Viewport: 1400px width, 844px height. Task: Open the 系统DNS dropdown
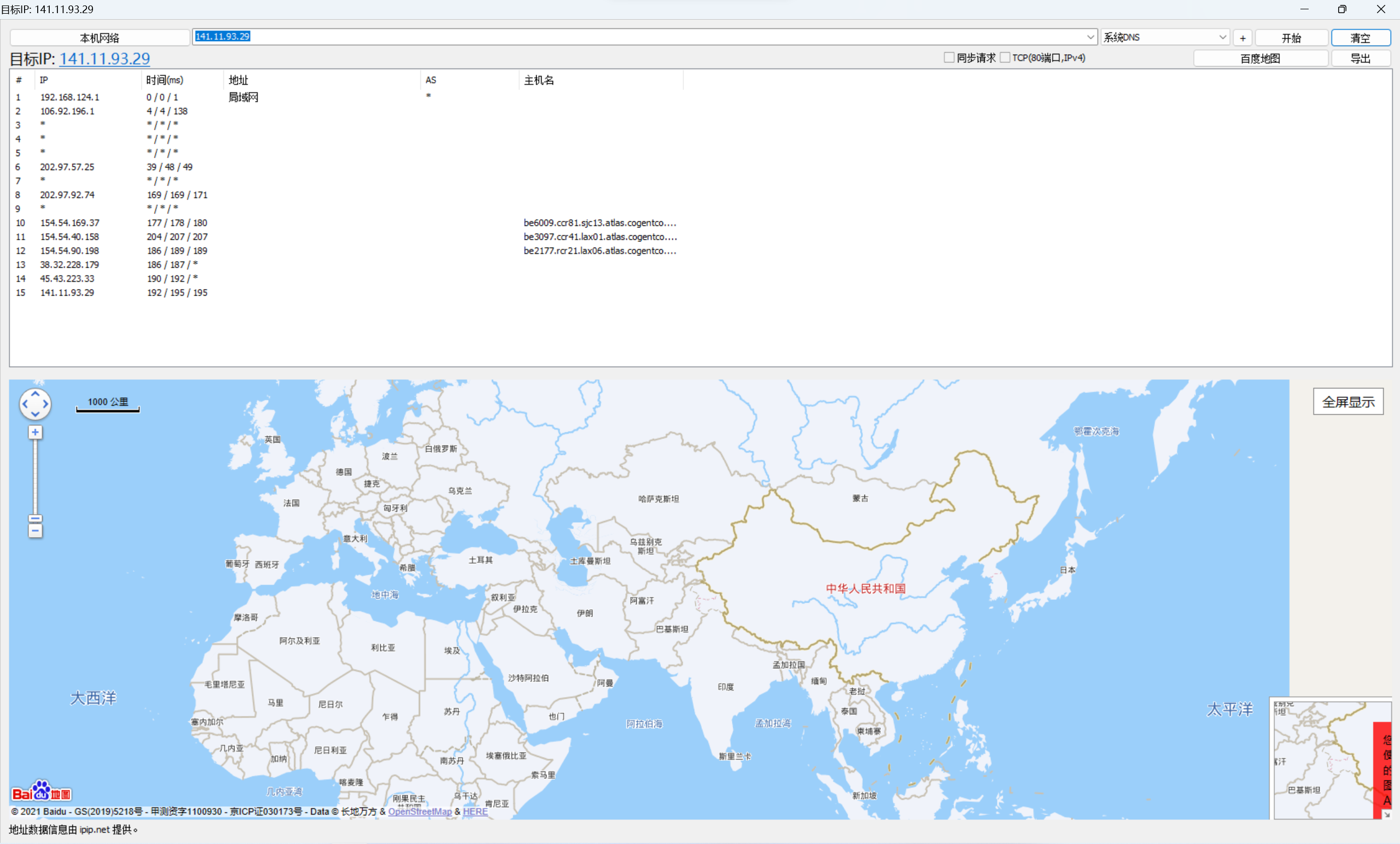pyautogui.click(x=1222, y=37)
